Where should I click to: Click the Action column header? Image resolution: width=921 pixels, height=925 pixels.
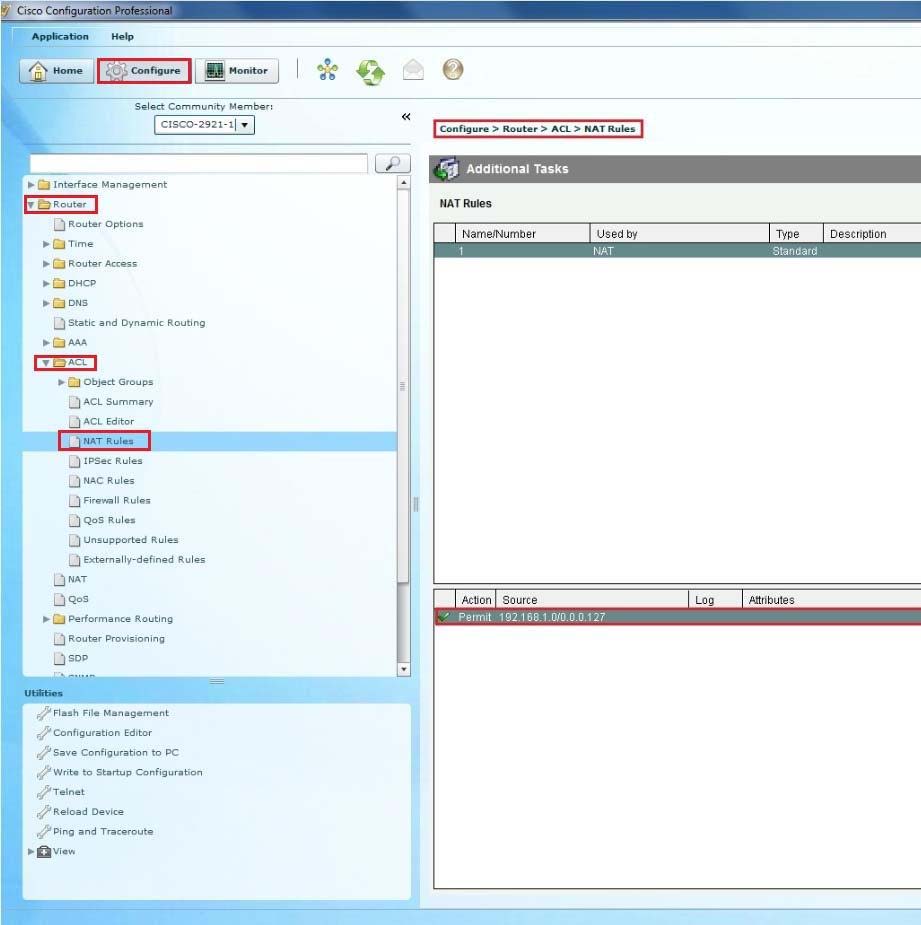click(x=476, y=600)
